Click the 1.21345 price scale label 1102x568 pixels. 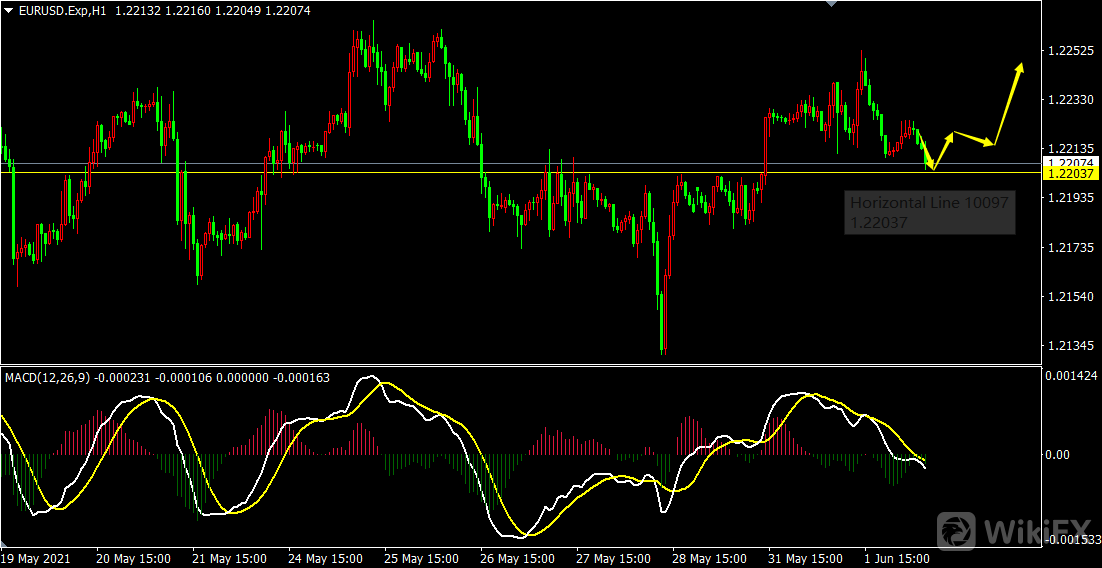1069,346
